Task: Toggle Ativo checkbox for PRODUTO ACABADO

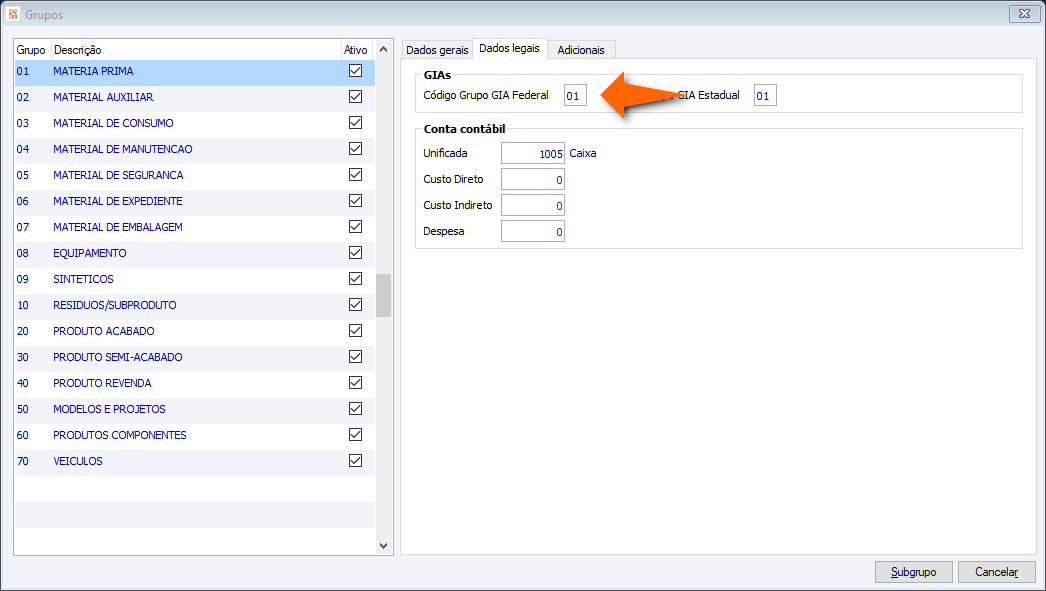Action: click(356, 331)
